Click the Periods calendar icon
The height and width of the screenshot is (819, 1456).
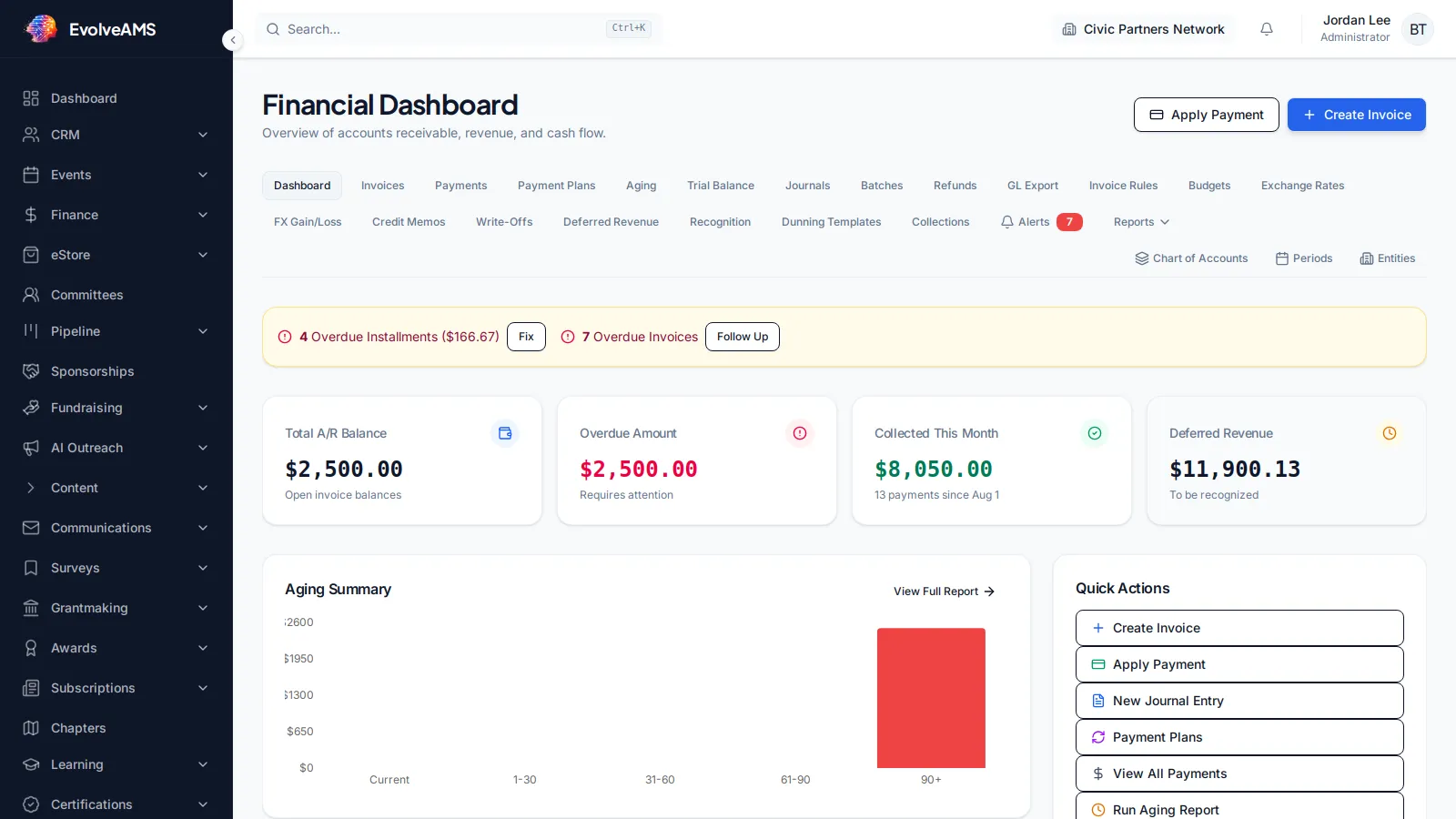pos(1282,258)
